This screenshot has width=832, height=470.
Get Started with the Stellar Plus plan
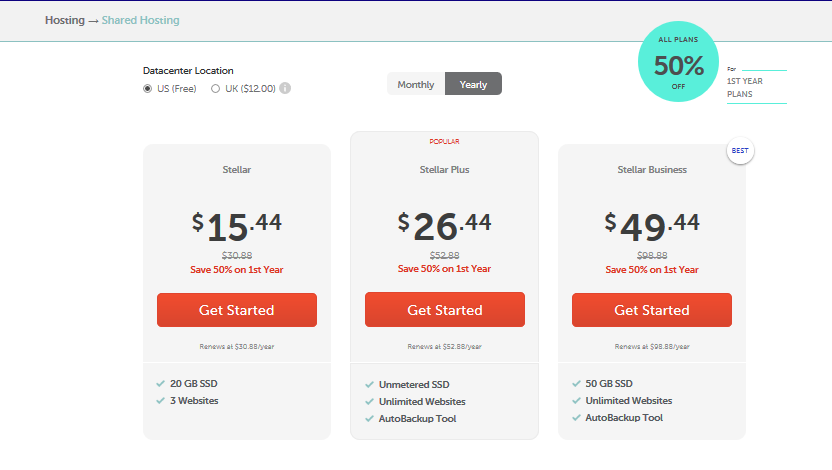coord(445,309)
